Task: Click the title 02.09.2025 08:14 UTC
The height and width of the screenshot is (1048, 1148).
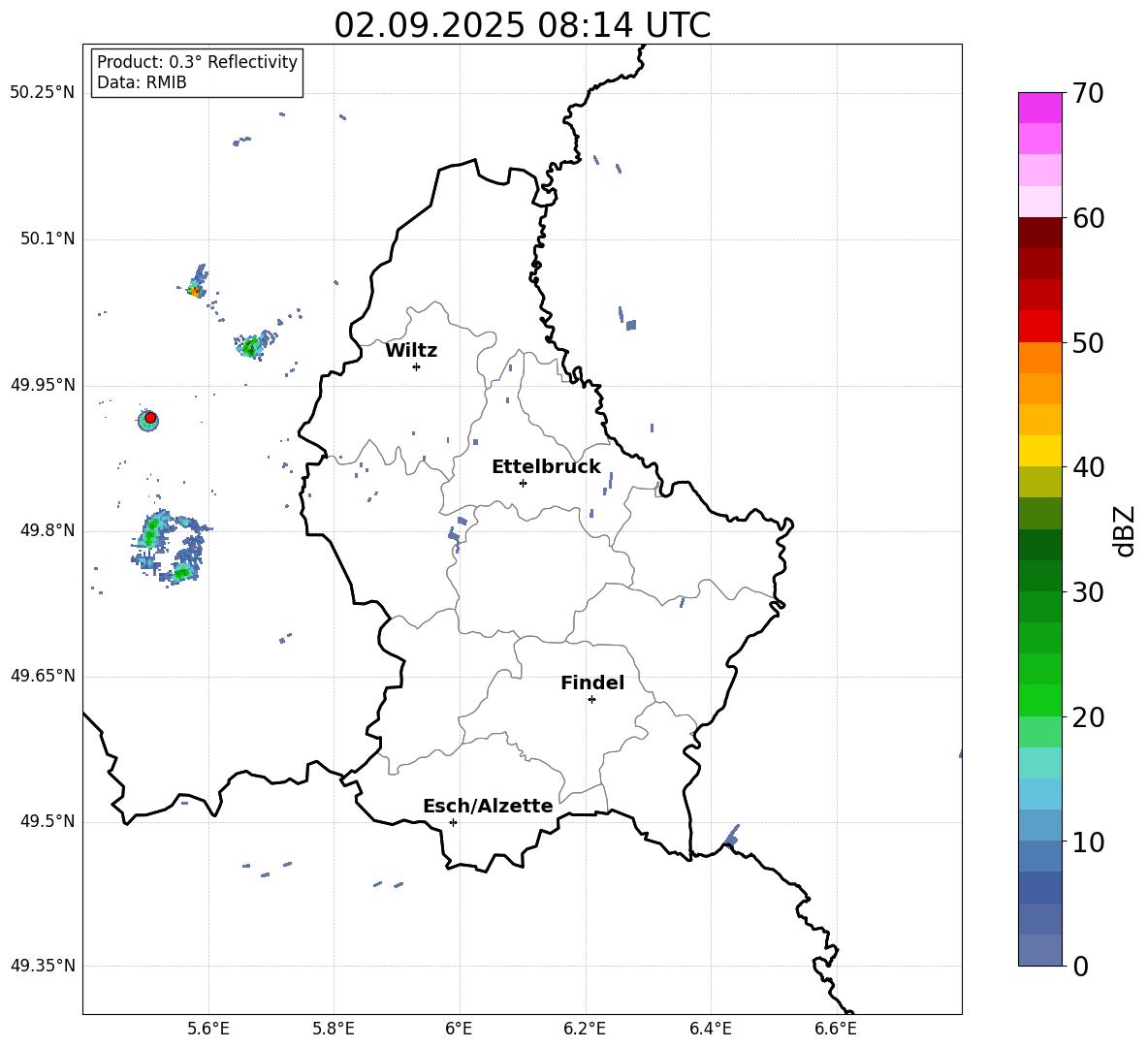Action: coord(522,25)
